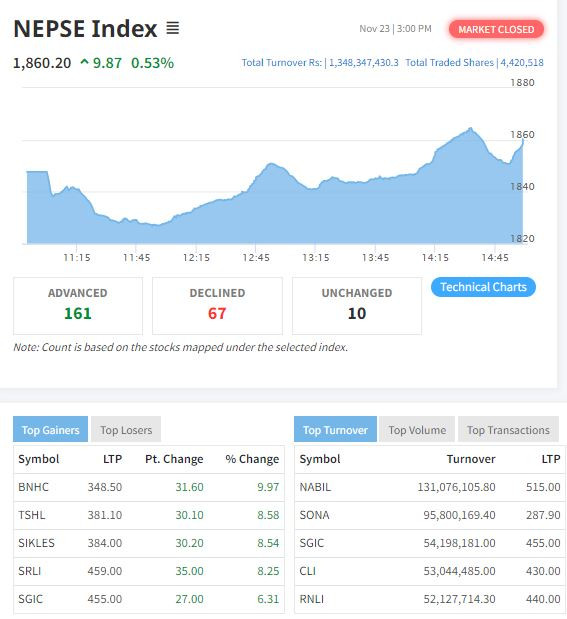This screenshot has height=619, width=567.
Task: Open SRLI symbol in gainers table
Action: [x=30, y=571]
